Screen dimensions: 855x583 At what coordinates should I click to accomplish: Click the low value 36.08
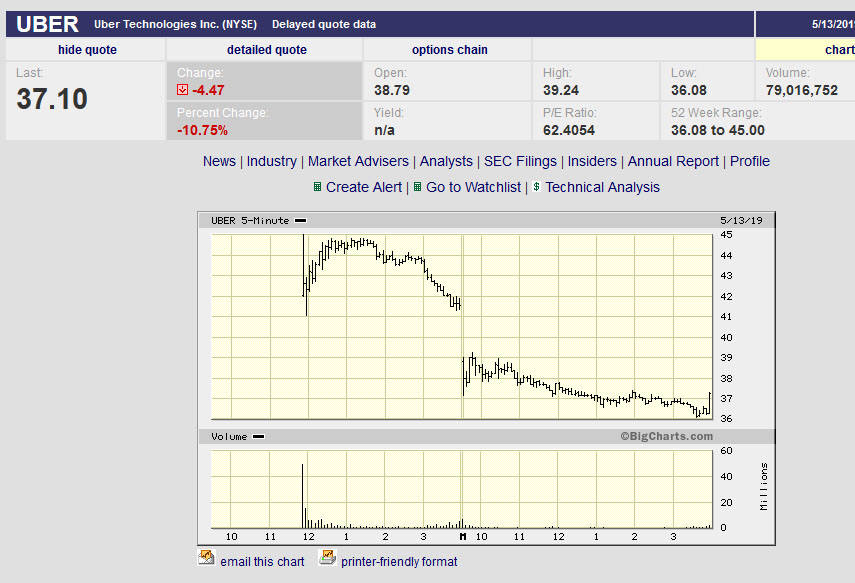(x=689, y=90)
